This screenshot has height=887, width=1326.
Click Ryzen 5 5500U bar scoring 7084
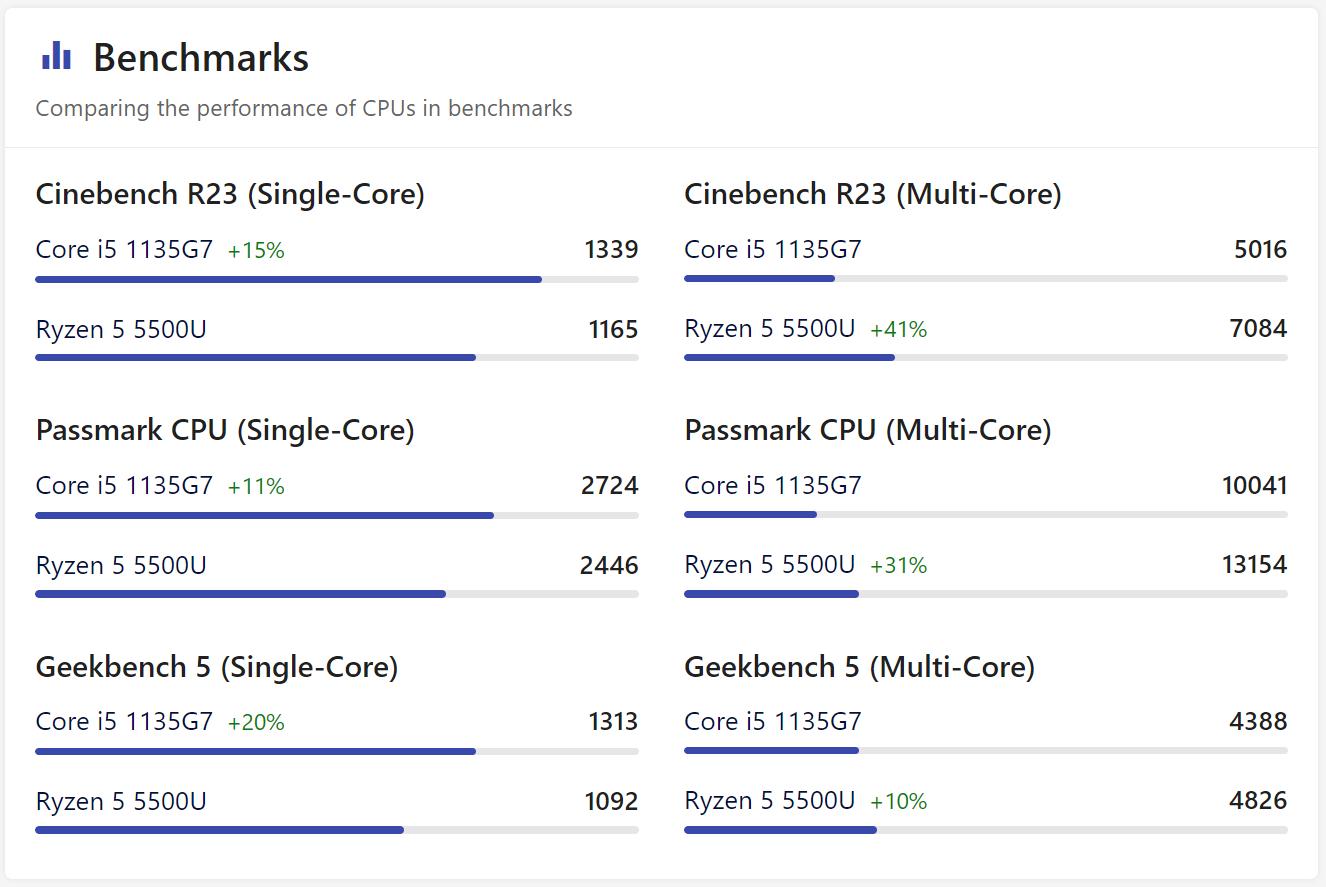(789, 357)
